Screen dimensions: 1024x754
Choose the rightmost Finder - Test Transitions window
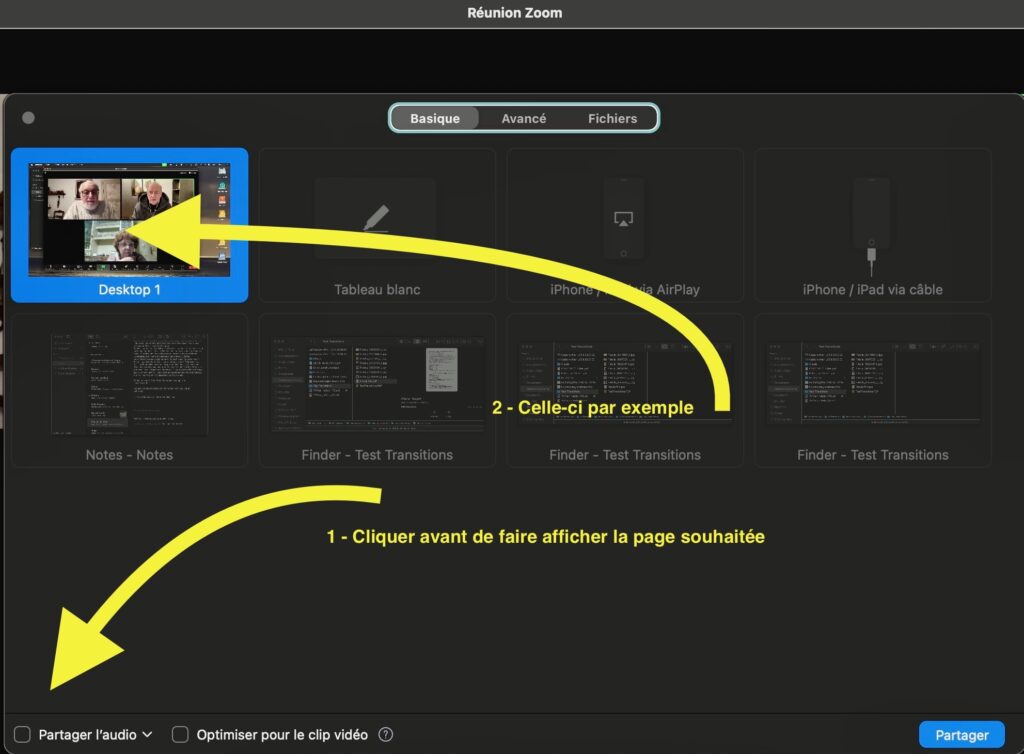click(x=872, y=386)
